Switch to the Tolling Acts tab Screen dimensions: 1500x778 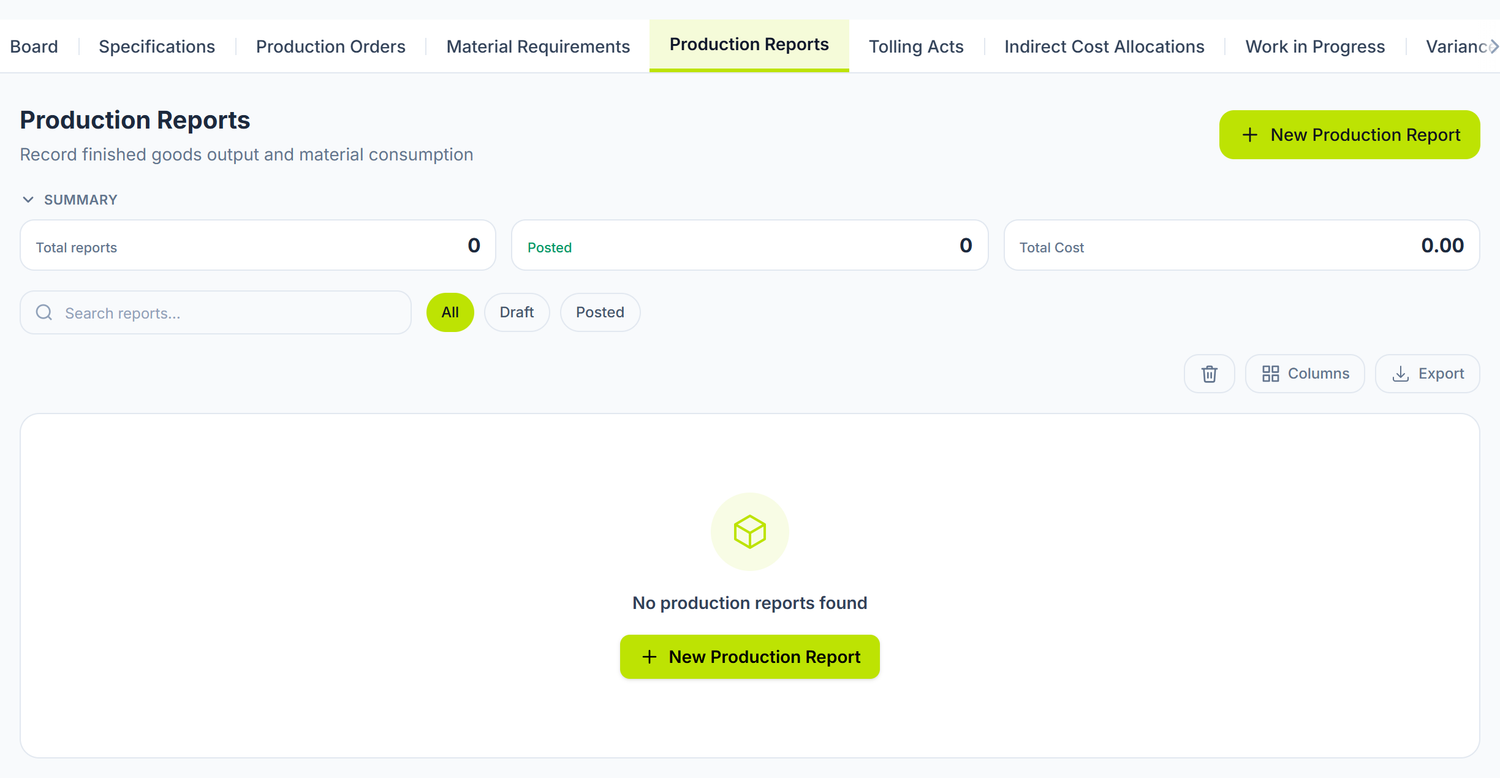click(916, 46)
